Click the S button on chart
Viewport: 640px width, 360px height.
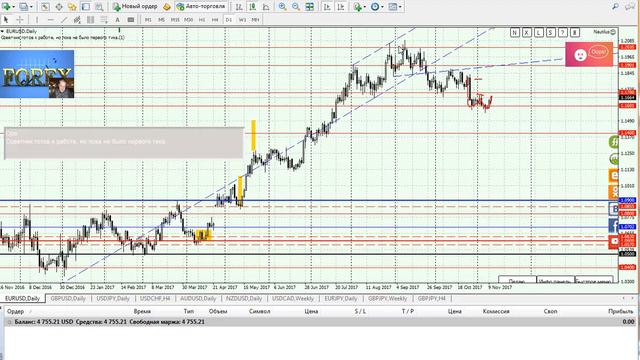point(551,32)
